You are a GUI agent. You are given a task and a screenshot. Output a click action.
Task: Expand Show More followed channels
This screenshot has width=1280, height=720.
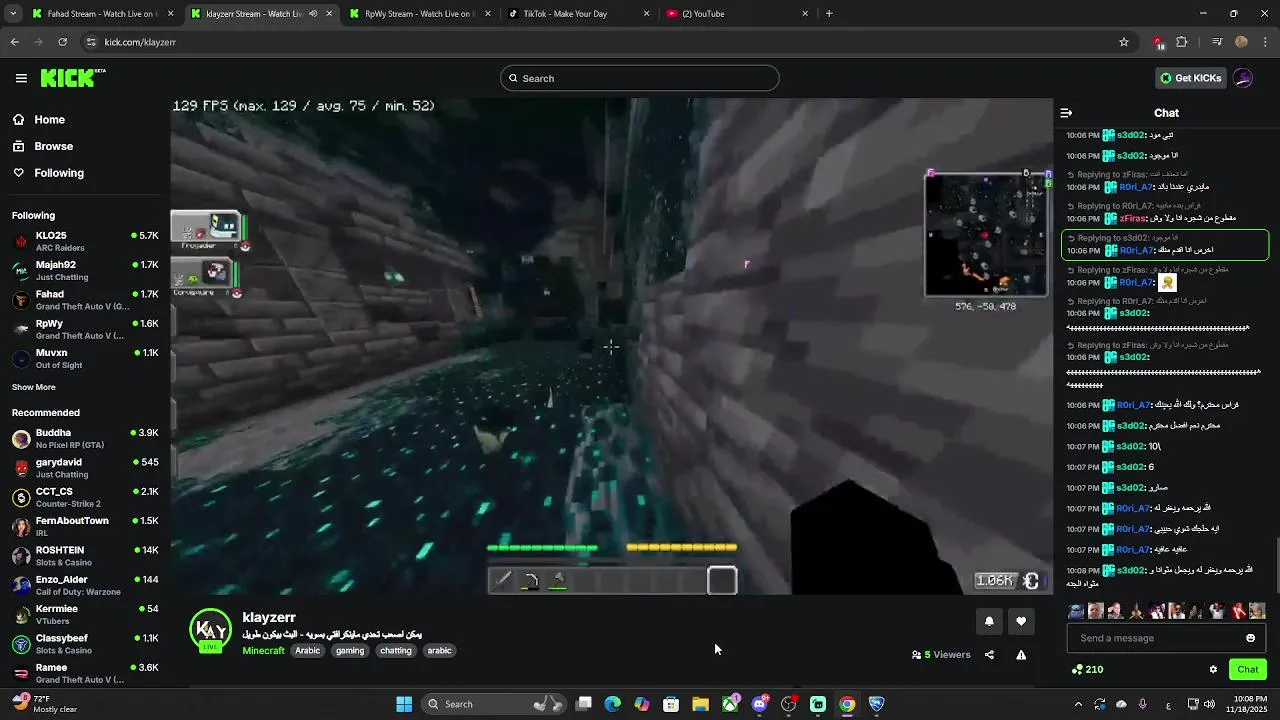coord(34,387)
